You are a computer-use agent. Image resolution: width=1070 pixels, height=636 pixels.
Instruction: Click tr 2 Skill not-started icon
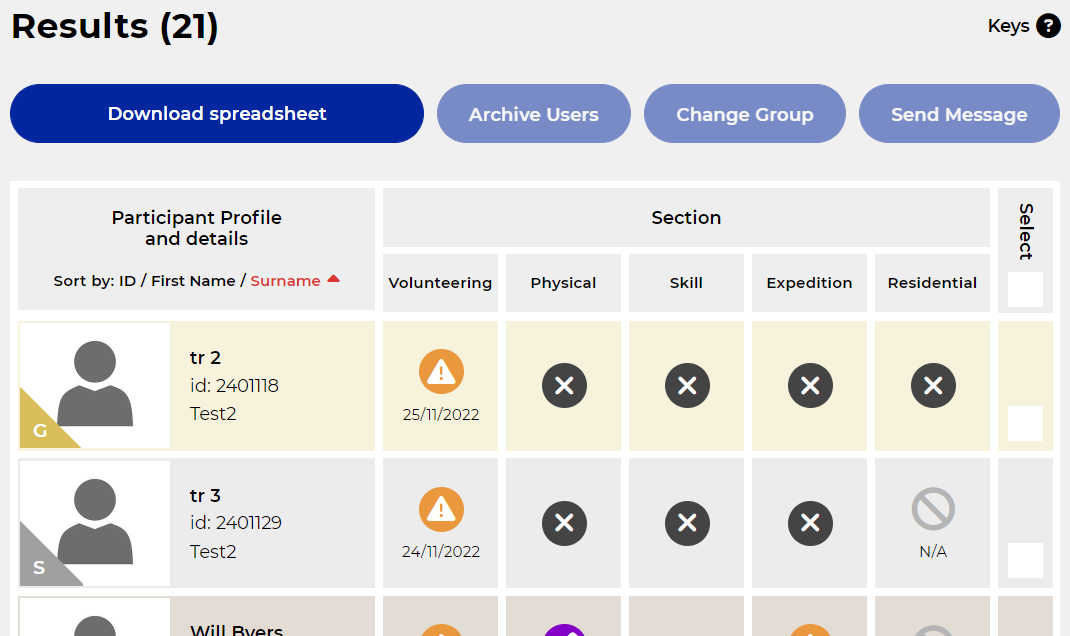[x=687, y=386]
